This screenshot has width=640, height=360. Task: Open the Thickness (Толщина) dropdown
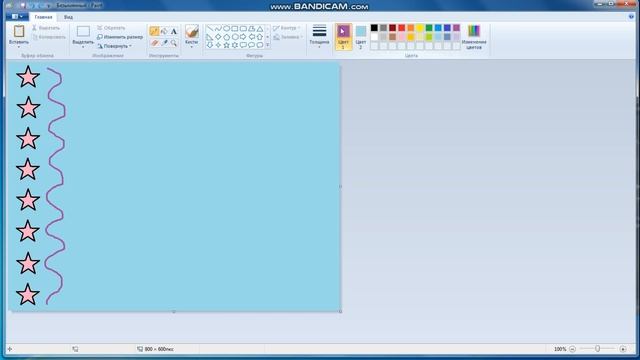[319, 37]
